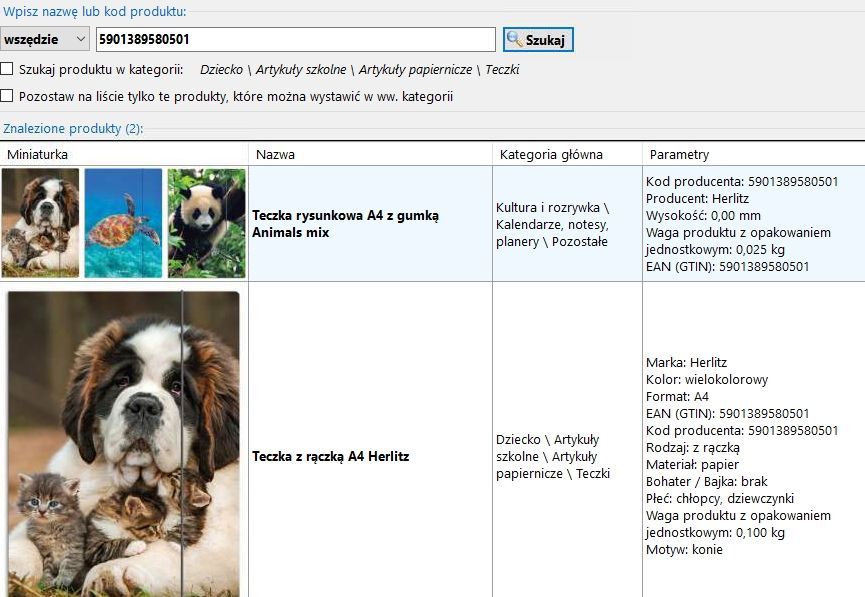Select the small St. Bernard dog thumbnail
Image resolution: width=865 pixels, height=597 pixels.
coord(40,223)
